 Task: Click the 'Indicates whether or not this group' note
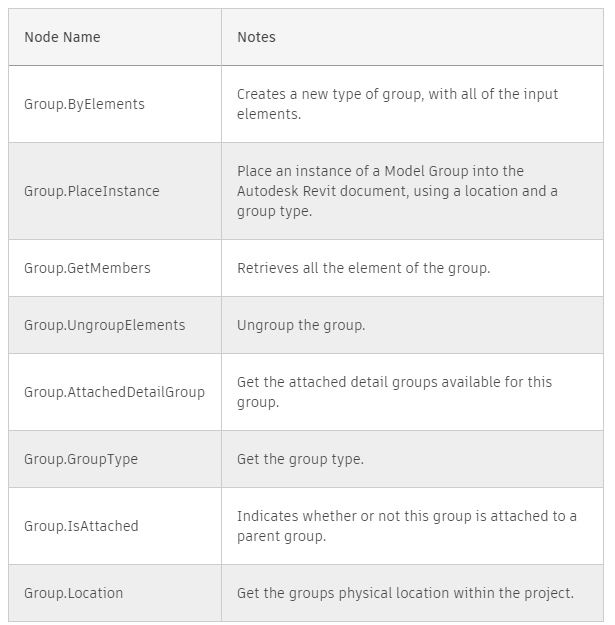406,516
